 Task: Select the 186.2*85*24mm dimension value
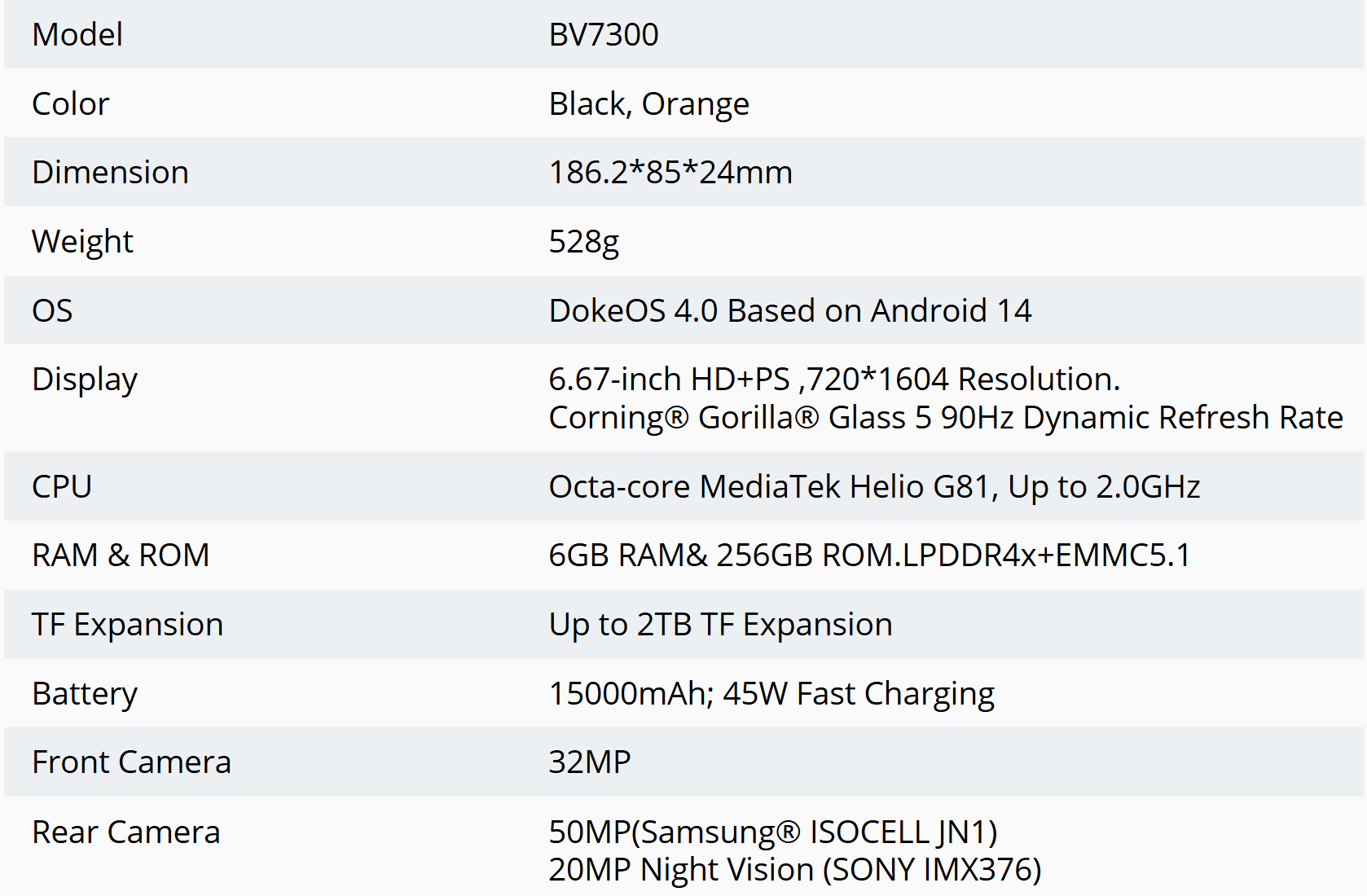(670, 173)
